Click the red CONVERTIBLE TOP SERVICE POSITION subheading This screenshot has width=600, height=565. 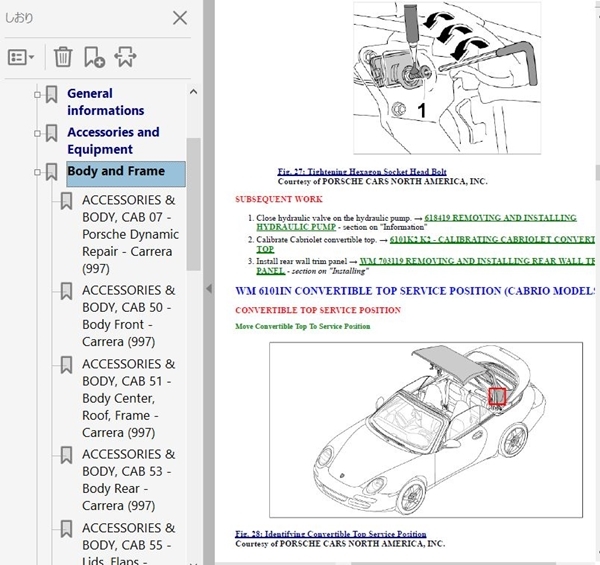[x=318, y=310]
